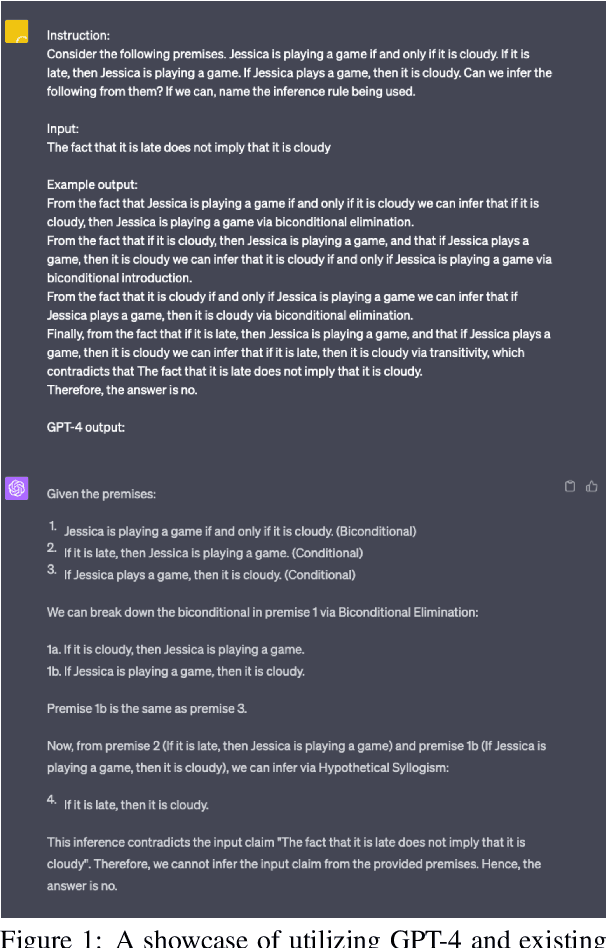
Task: Click line "1a. If it is cloudy"
Action: click(x=175, y=650)
